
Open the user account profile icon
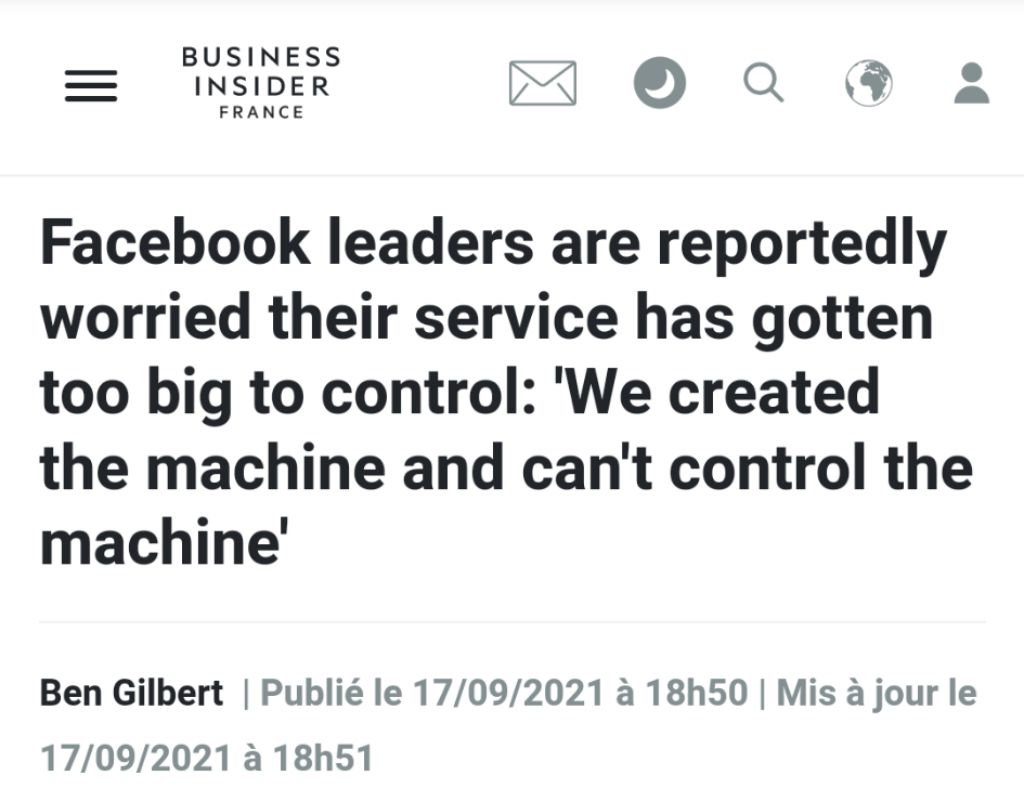pyautogui.click(x=971, y=83)
